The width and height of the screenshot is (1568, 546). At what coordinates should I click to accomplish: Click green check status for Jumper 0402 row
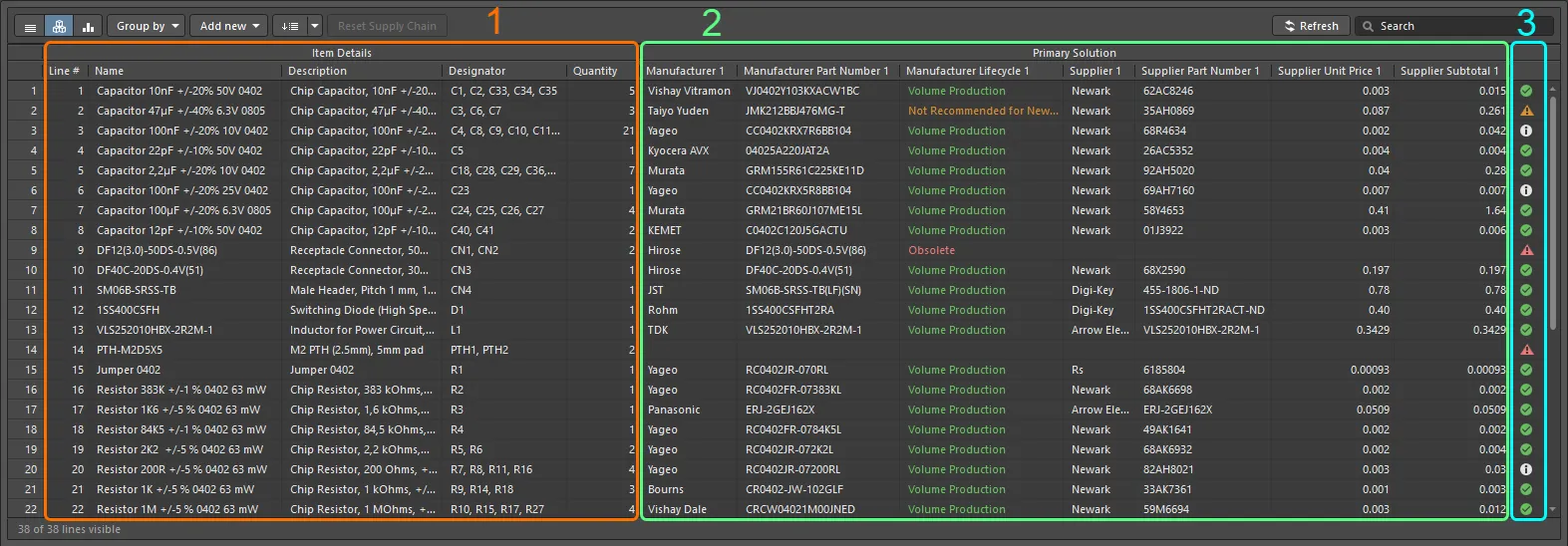1526,370
